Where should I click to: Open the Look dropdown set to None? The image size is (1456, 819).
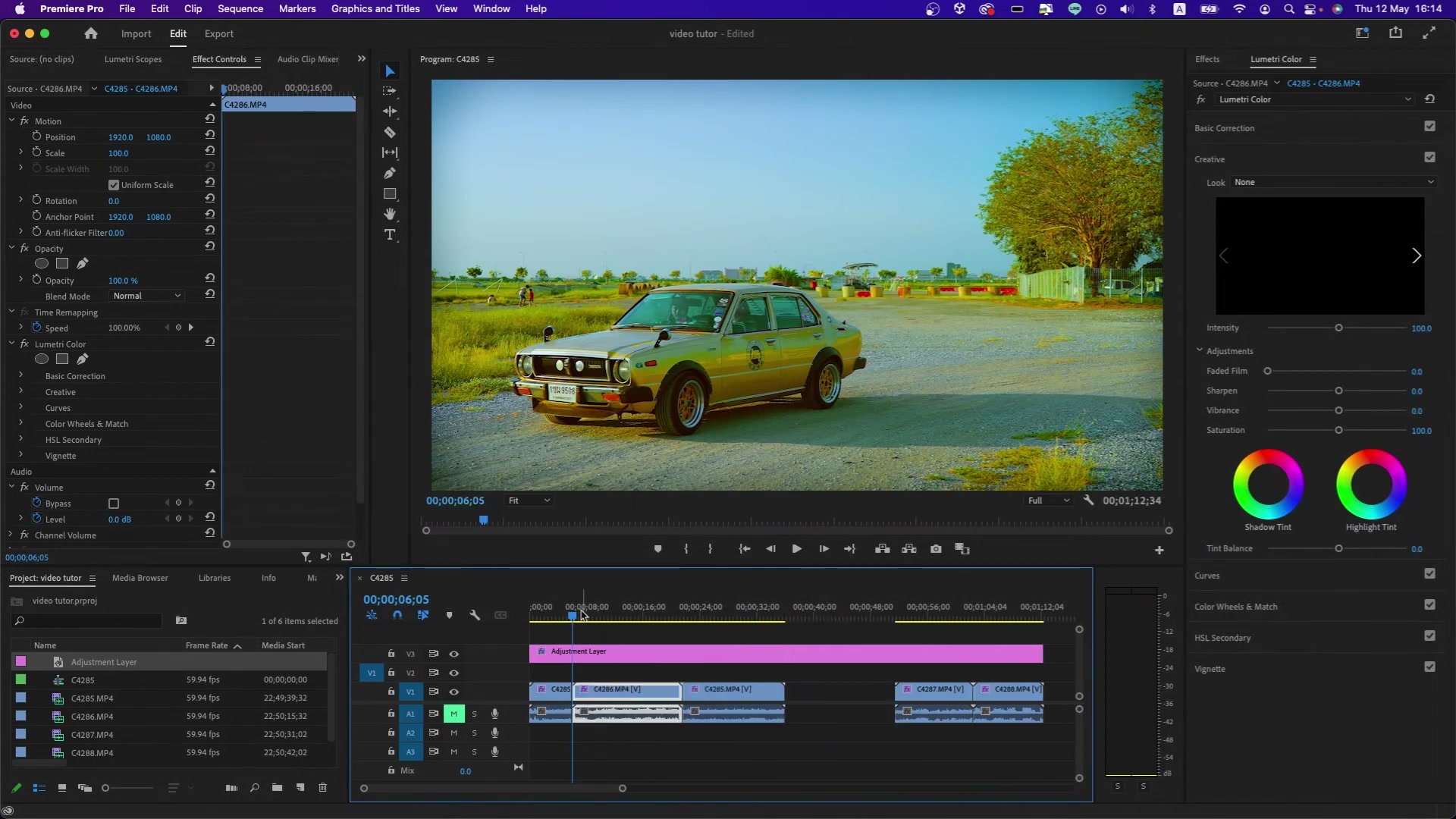[1333, 182]
